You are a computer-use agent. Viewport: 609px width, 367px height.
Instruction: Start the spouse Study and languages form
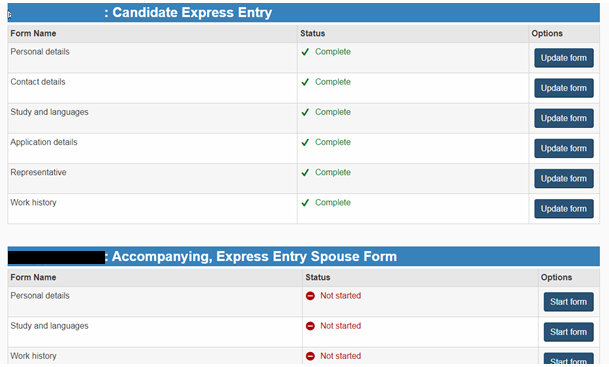click(568, 332)
